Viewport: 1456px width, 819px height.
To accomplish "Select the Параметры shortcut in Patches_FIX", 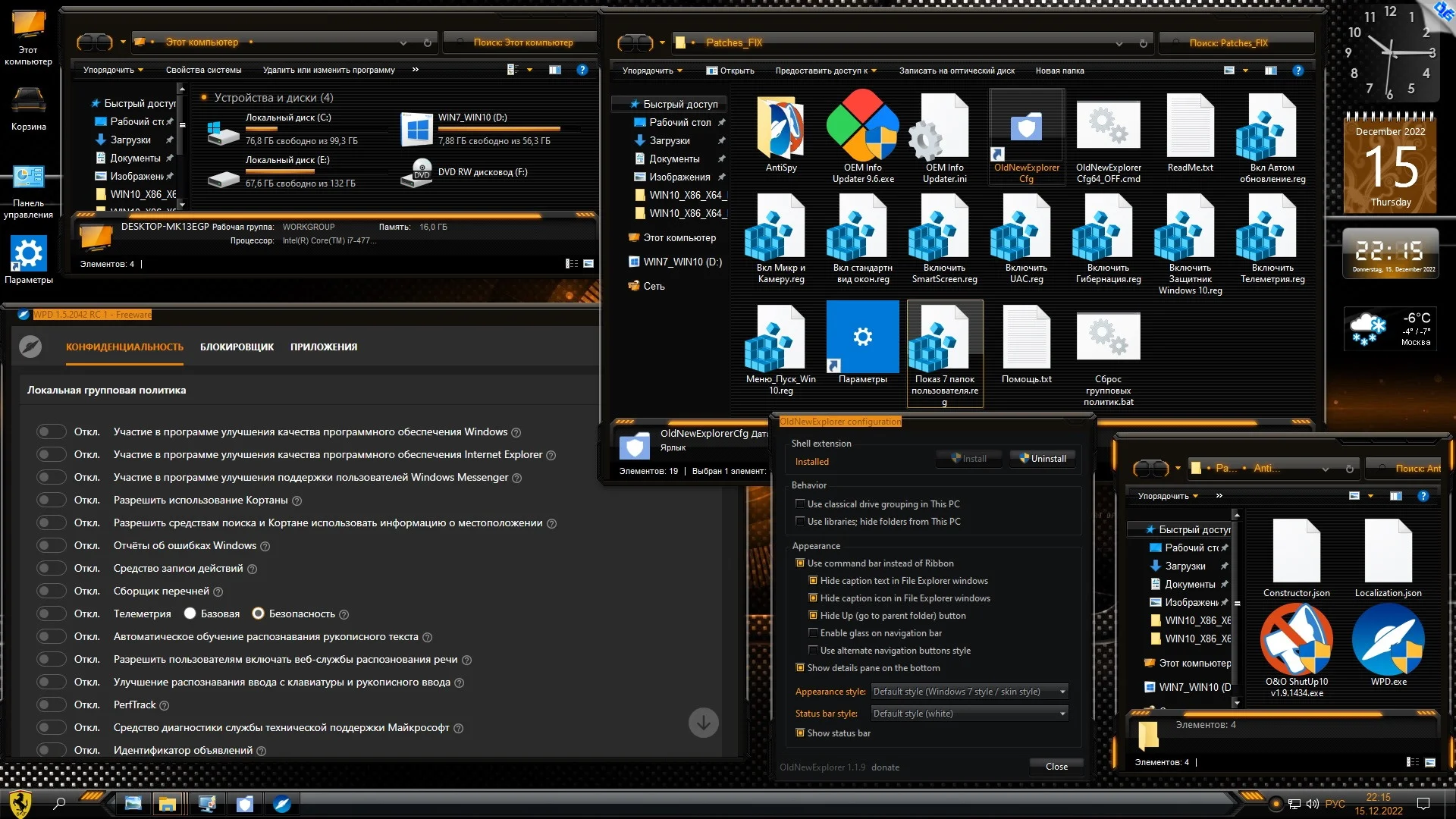I will tap(862, 337).
